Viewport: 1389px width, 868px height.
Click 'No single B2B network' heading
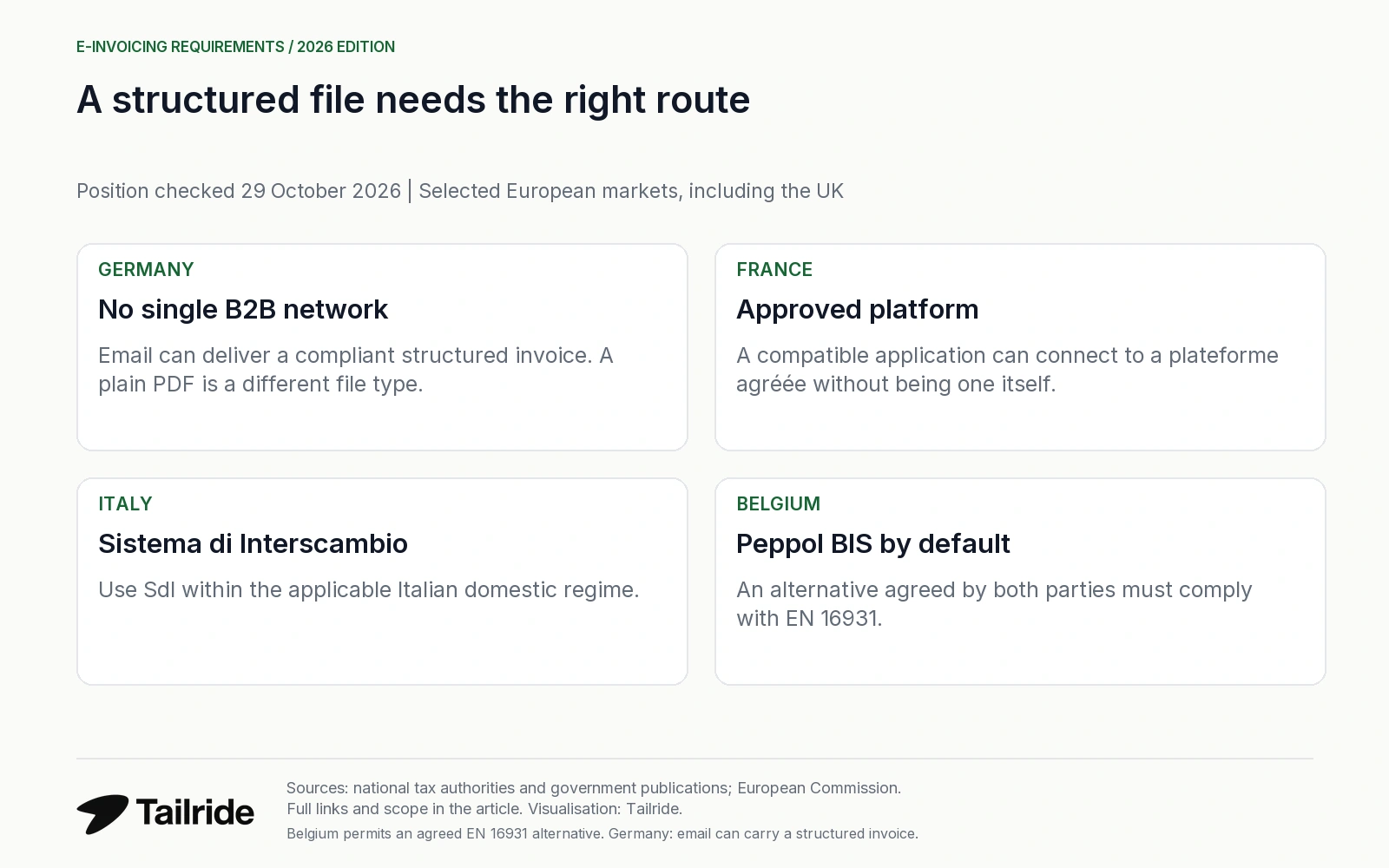coord(243,309)
